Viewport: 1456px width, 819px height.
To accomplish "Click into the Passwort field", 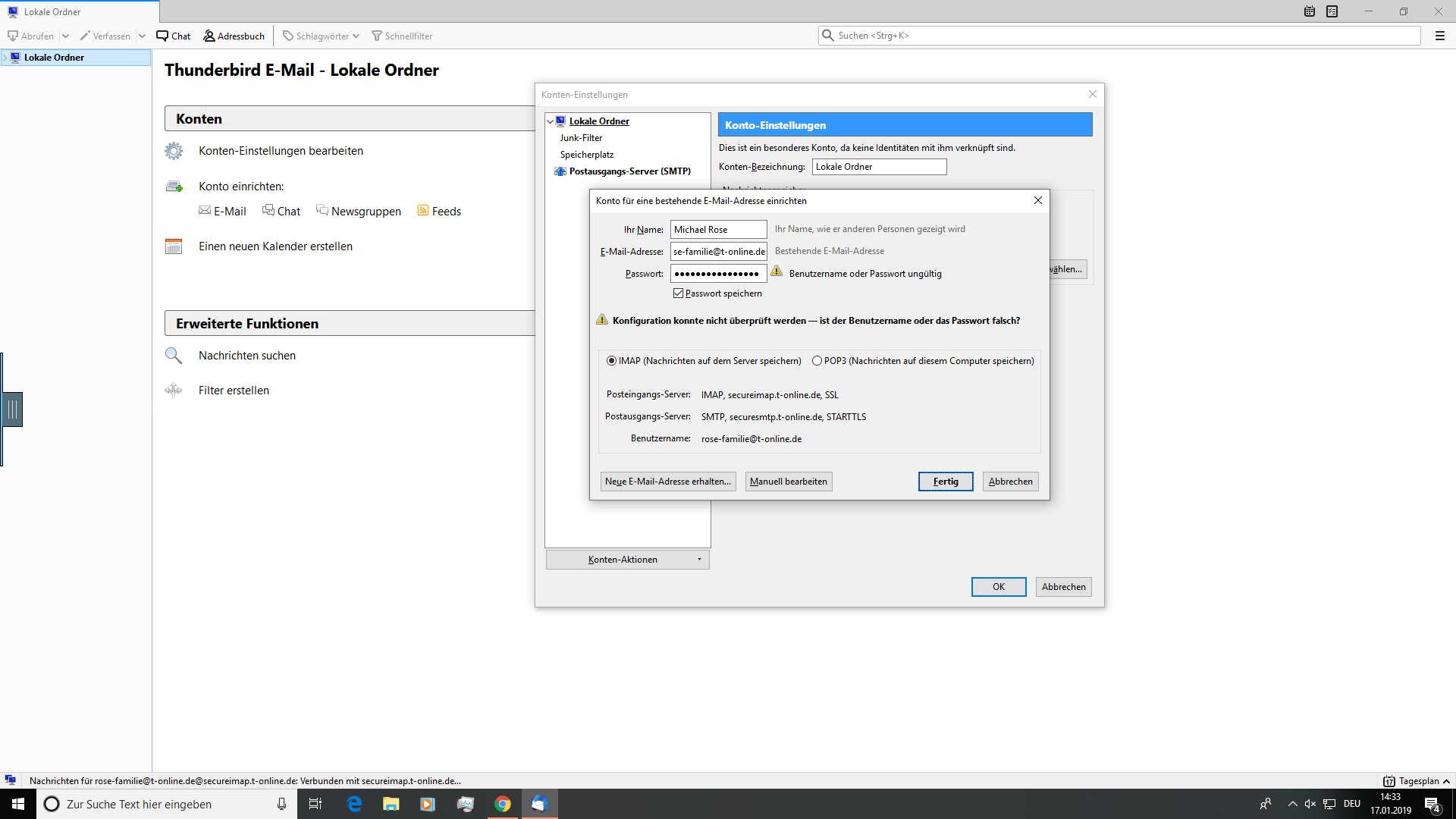I will tap(717, 274).
